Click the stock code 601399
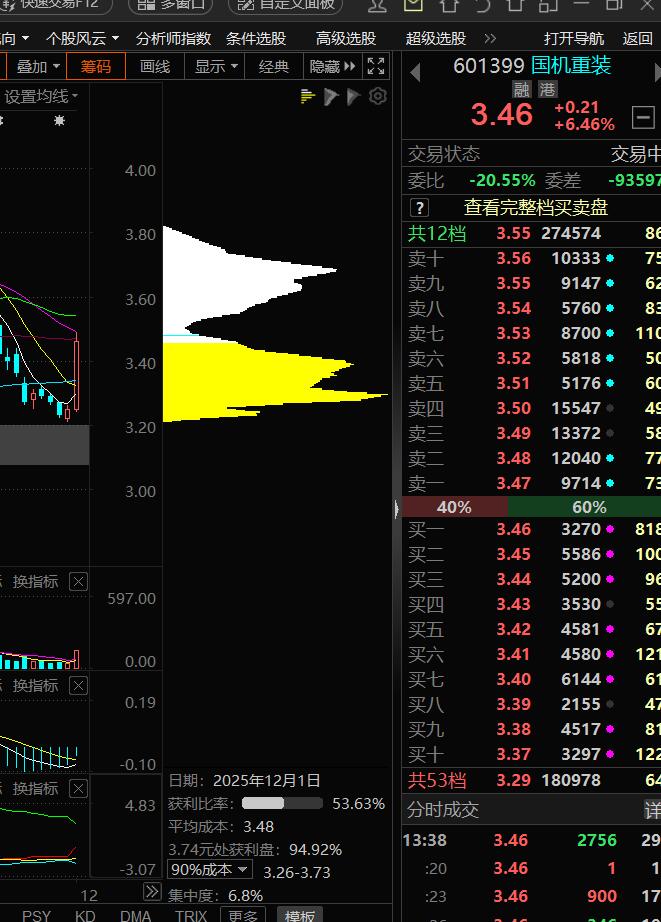The width and height of the screenshot is (661, 922). (489, 65)
